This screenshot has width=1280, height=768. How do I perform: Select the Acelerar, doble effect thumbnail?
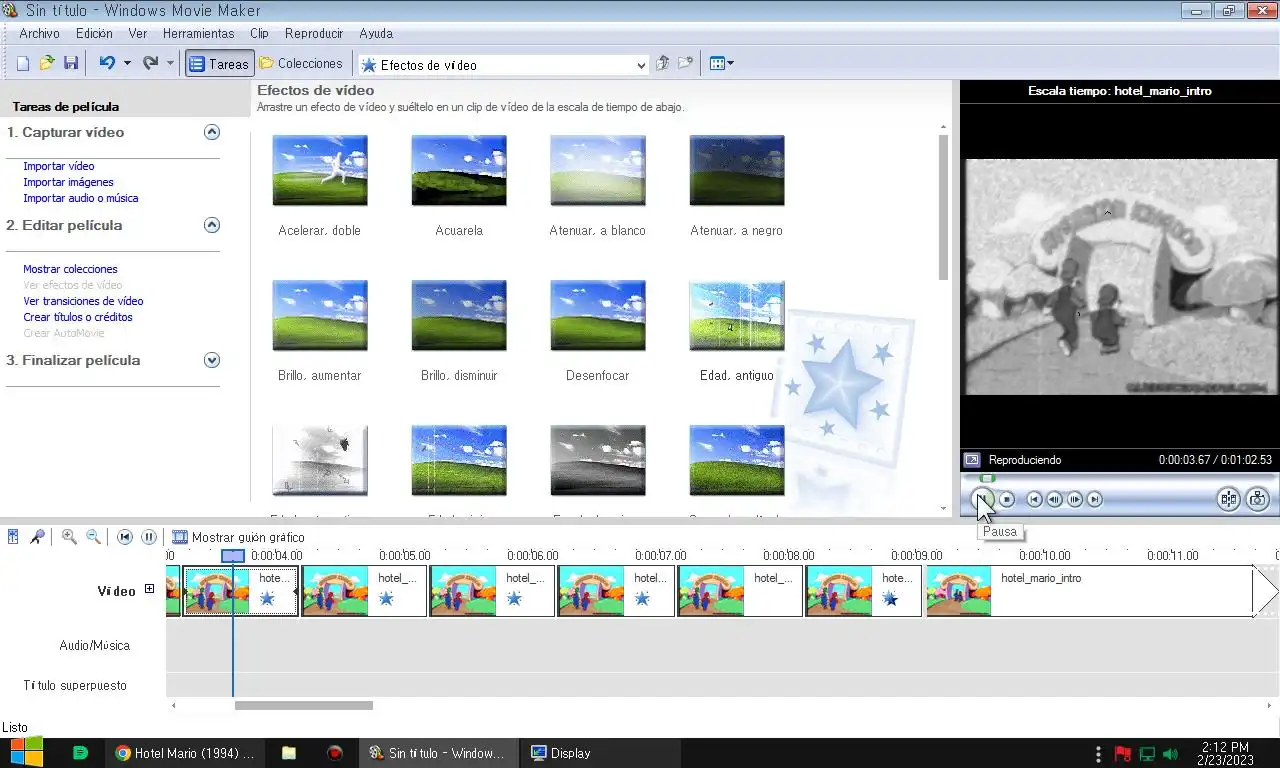320,171
